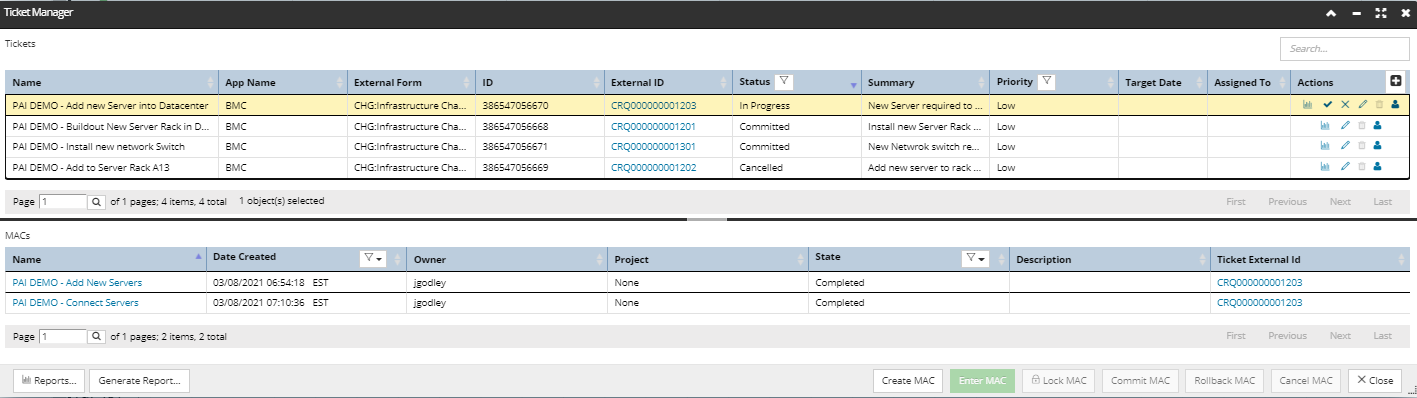Open the Date Created filter dropdown

[373, 258]
